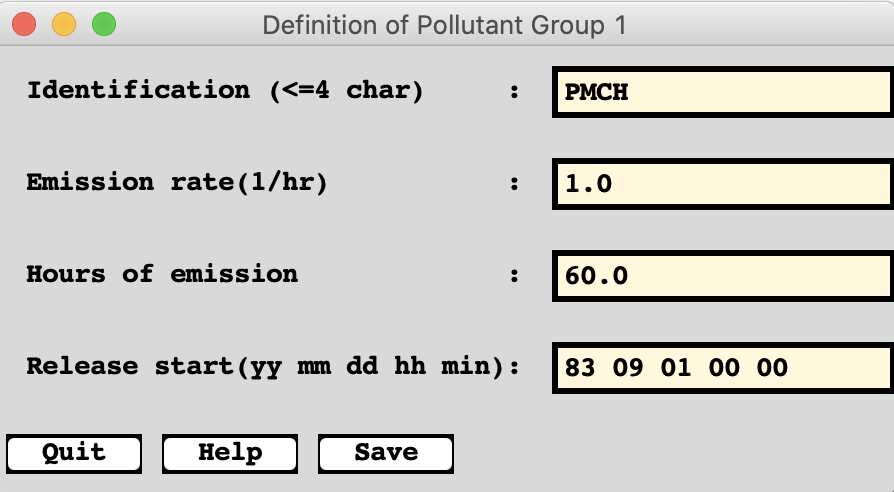Click the Hours of emission label

(162, 274)
